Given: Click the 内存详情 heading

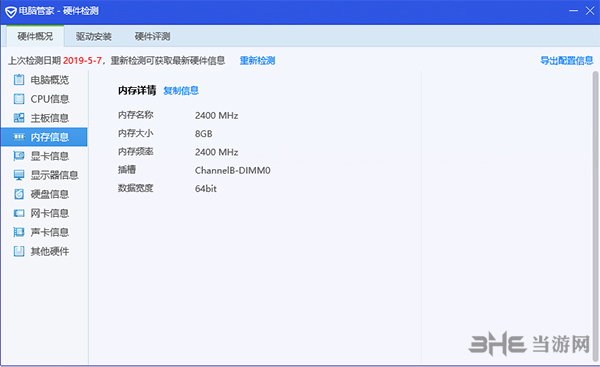Looking at the screenshot, I should click(x=137, y=91).
